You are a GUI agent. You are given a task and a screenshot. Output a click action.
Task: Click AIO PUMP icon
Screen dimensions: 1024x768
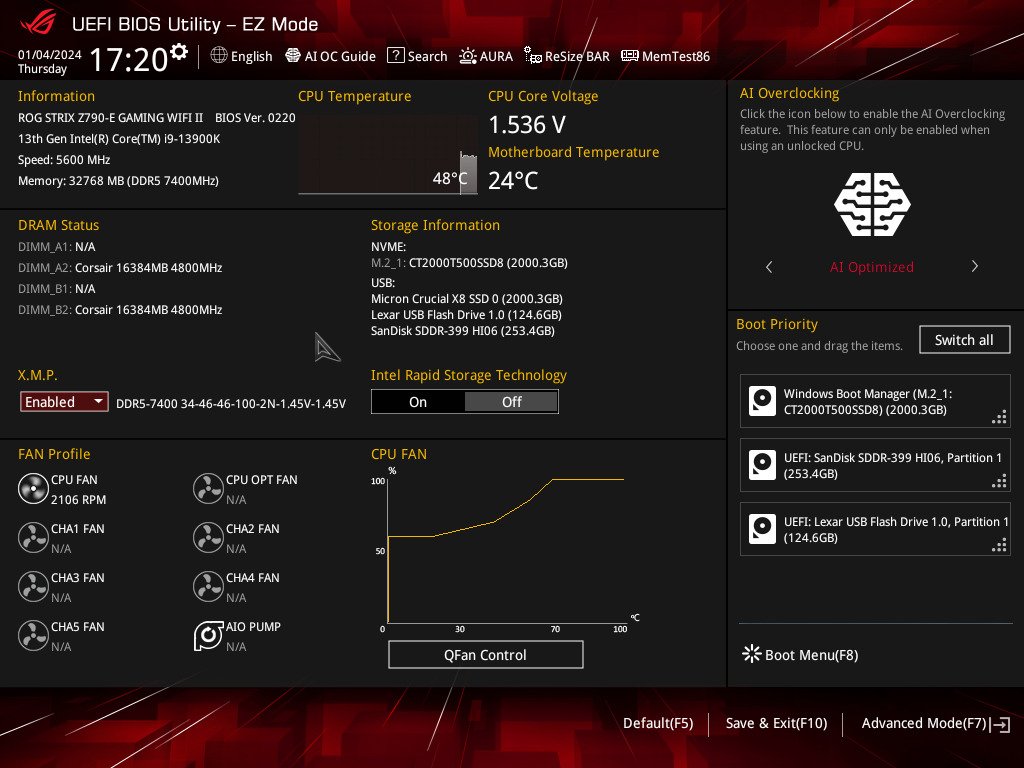pos(208,636)
